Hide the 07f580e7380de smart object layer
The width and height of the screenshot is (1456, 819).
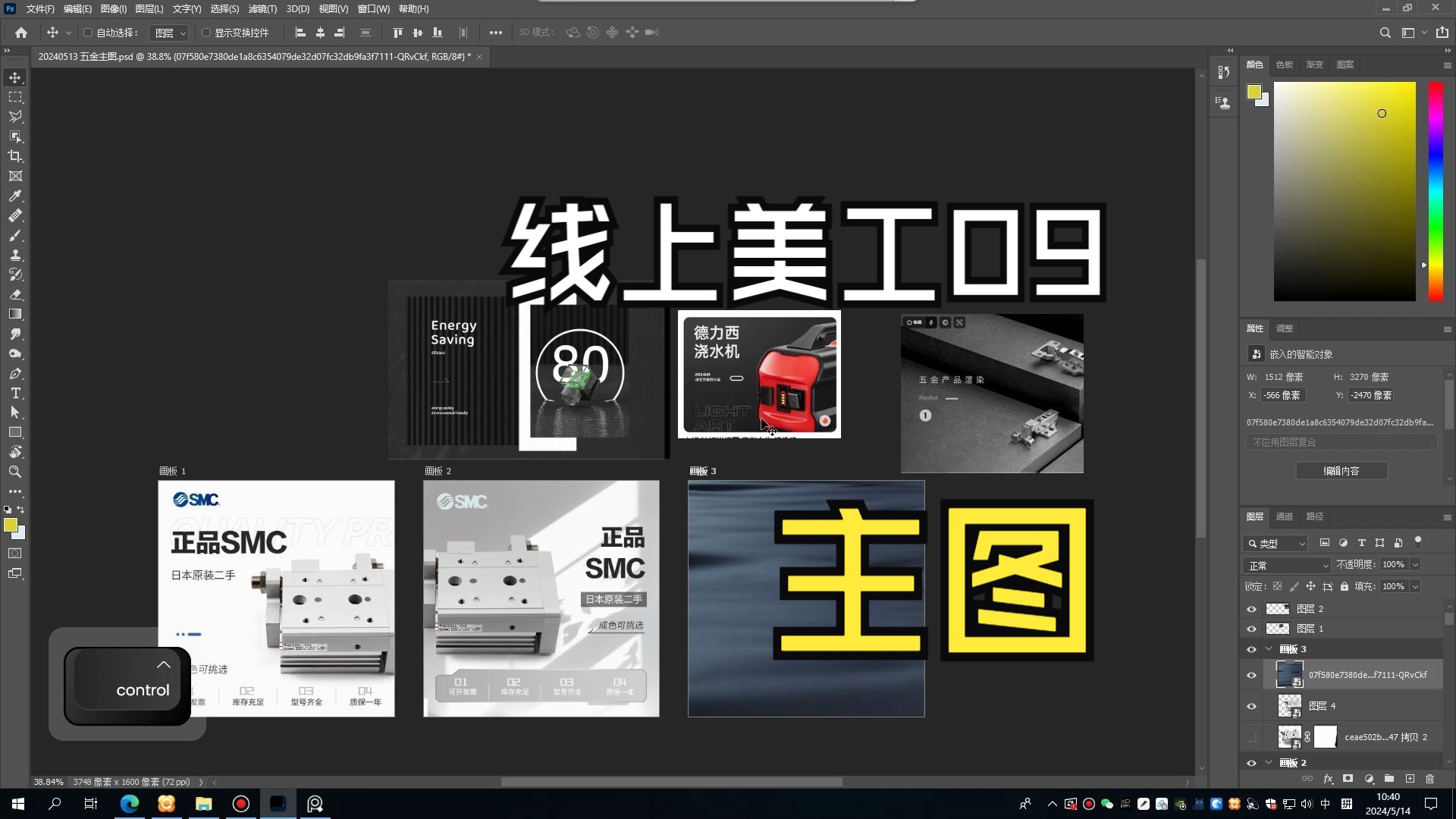1251,675
